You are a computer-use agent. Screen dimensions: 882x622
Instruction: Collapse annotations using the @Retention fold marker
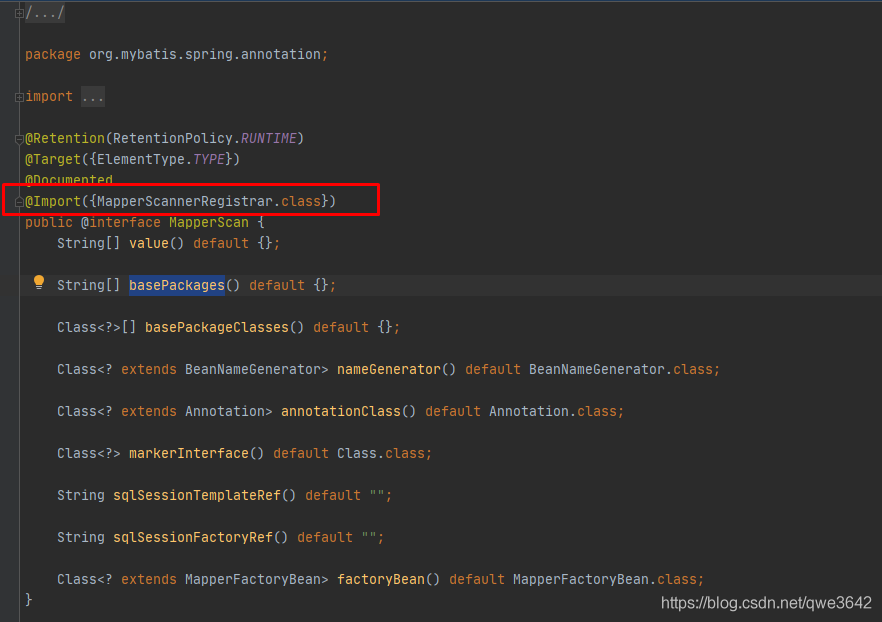(x=19, y=139)
